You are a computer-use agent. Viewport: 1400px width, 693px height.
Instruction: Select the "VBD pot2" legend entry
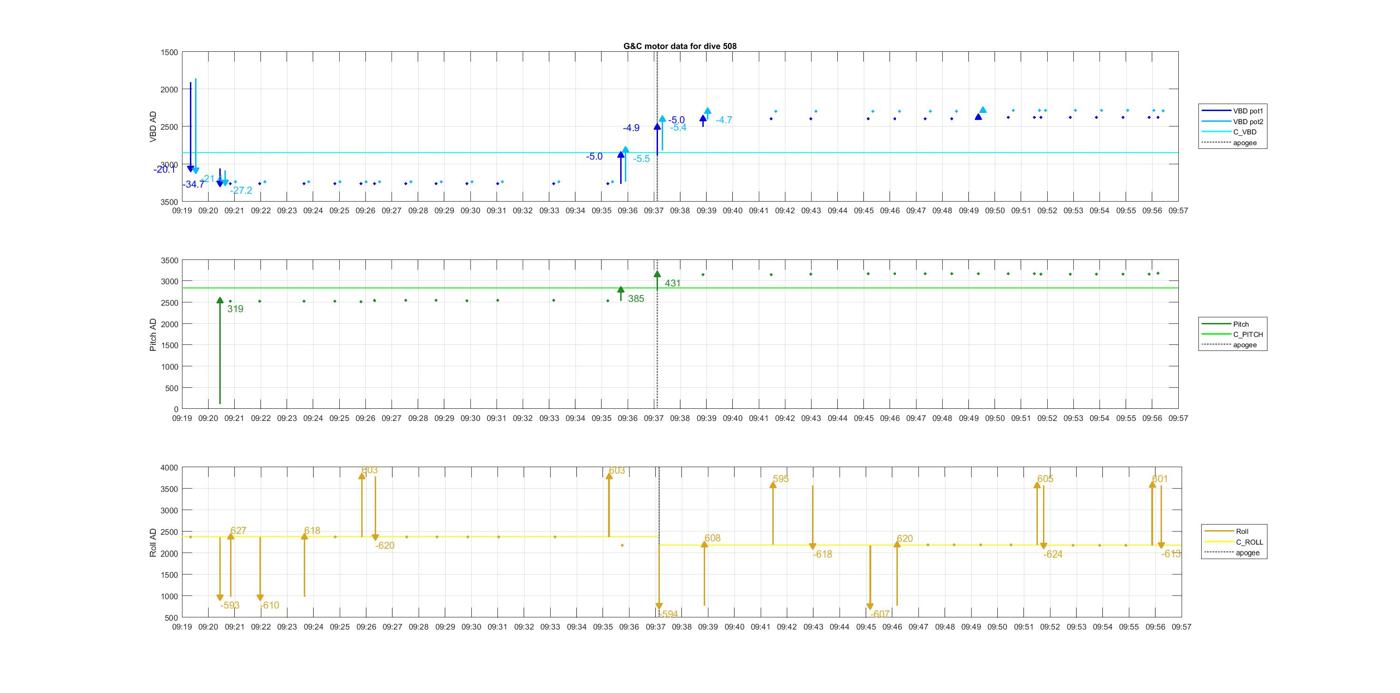[1233, 122]
